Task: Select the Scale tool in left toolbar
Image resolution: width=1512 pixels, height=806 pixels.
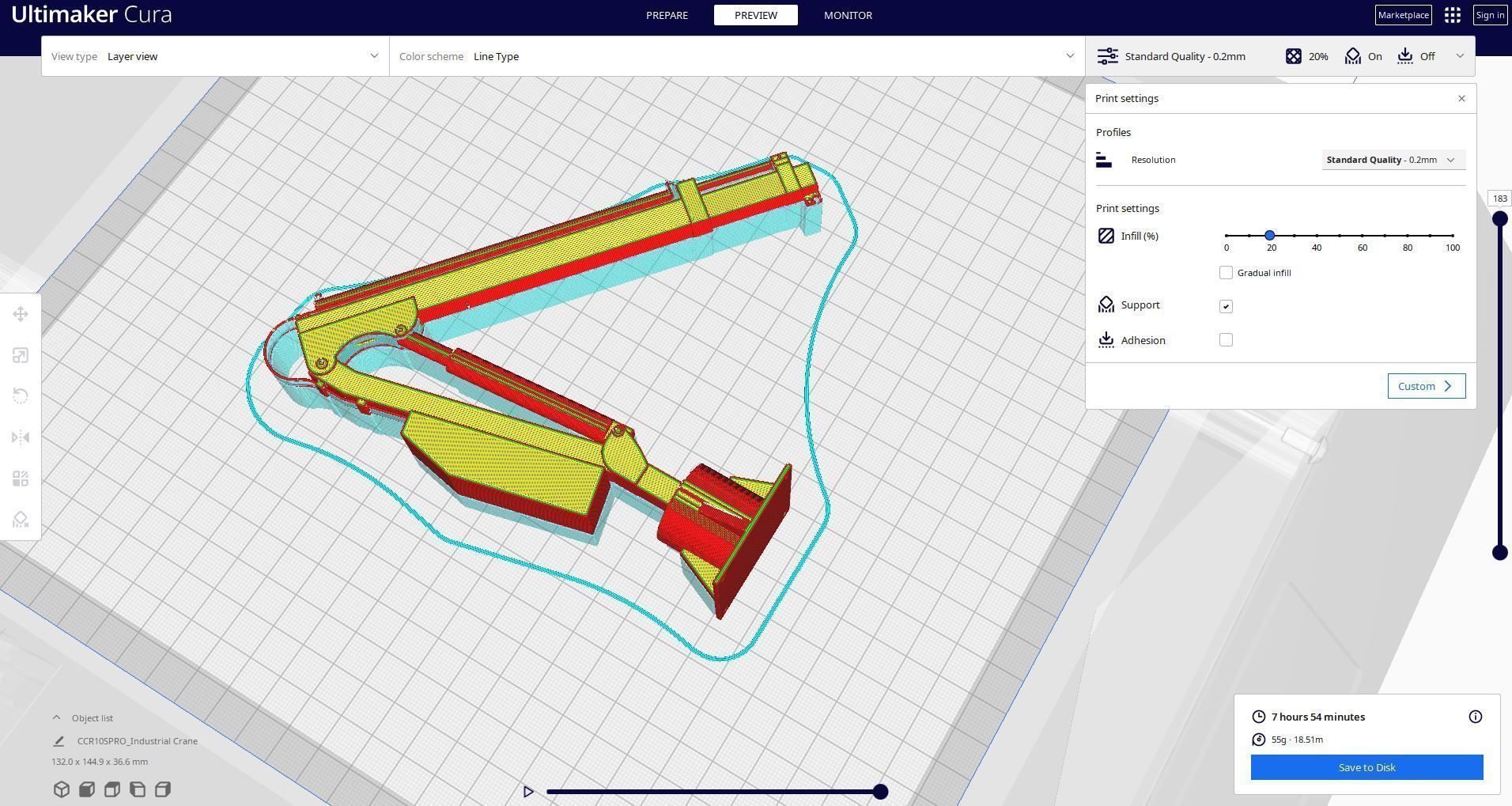Action: 21,355
